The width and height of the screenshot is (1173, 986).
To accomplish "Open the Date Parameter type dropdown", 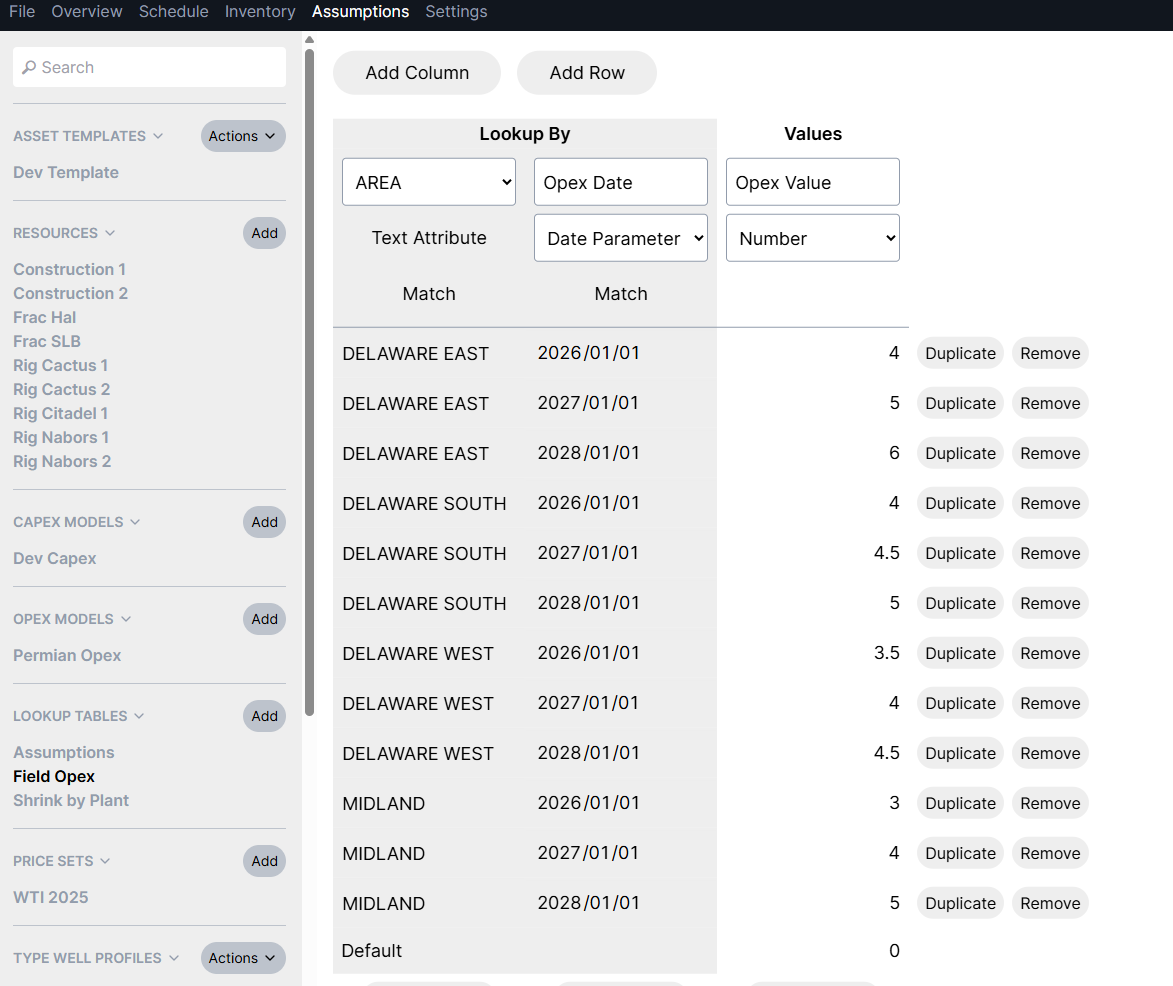I will (x=621, y=238).
